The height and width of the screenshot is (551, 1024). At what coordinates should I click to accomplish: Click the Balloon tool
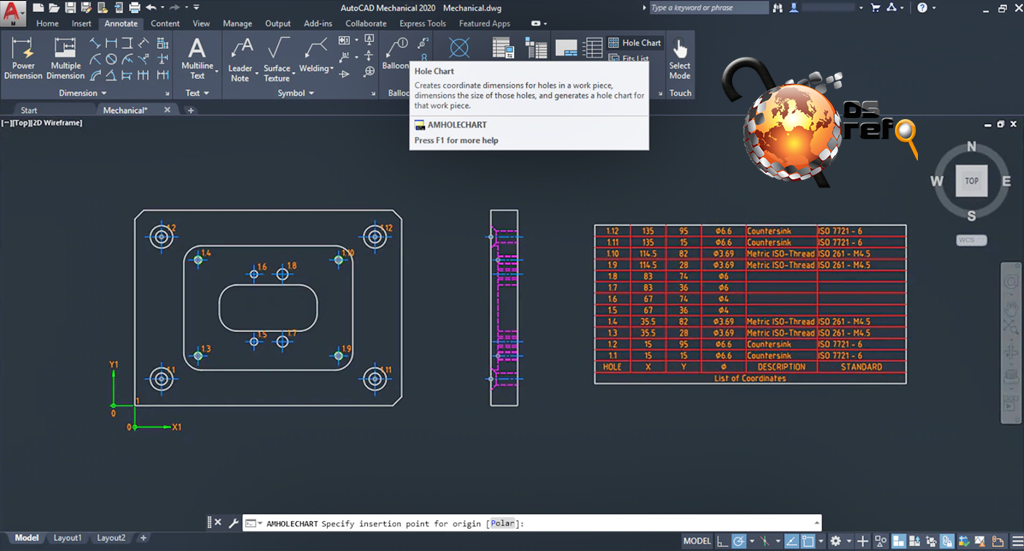coord(396,55)
